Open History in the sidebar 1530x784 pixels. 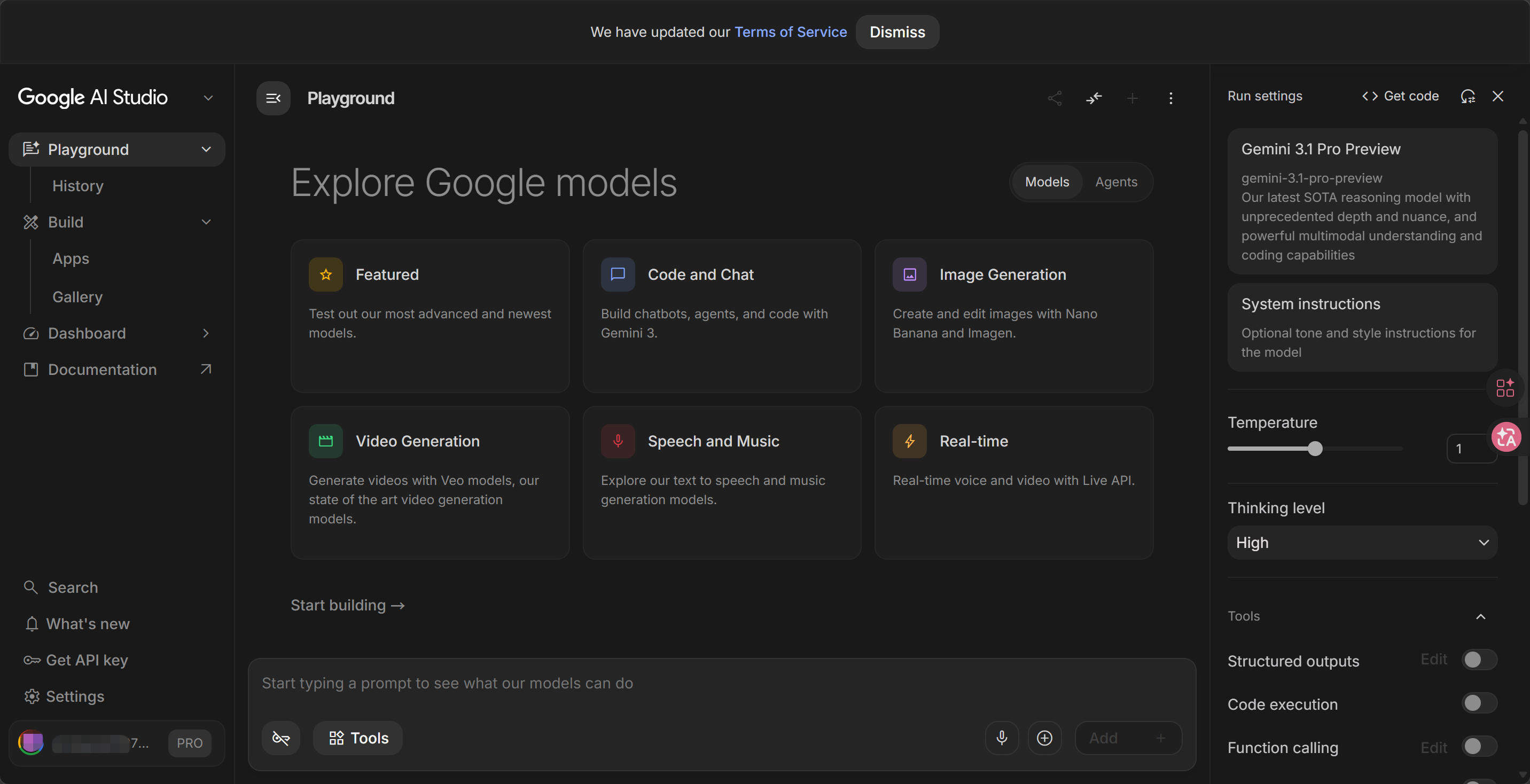78,186
